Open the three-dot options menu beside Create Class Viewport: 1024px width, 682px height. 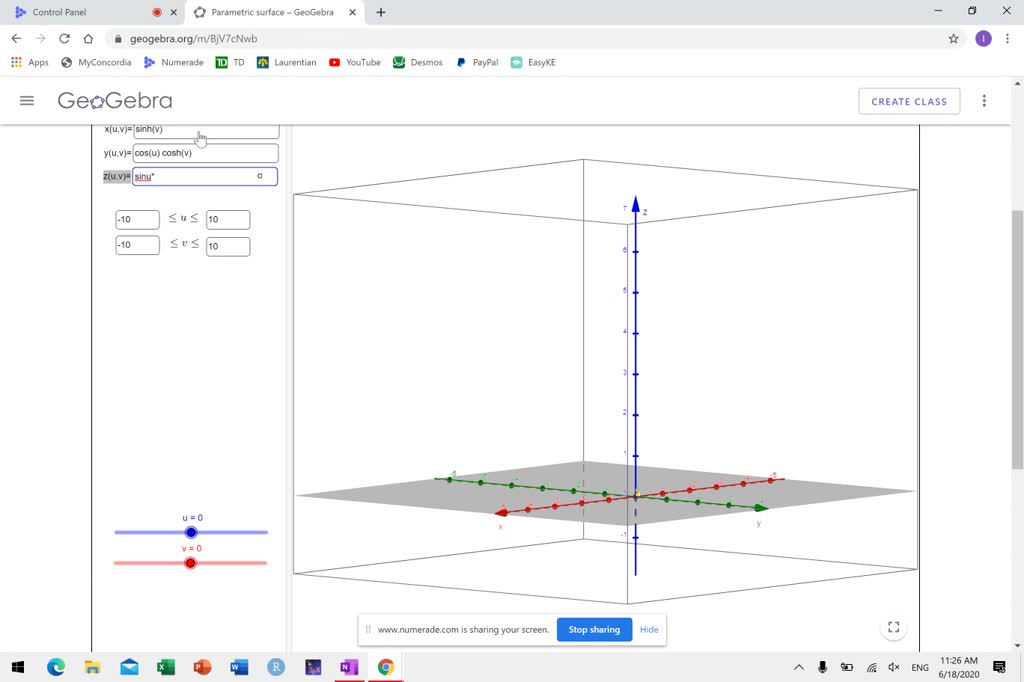984,100
